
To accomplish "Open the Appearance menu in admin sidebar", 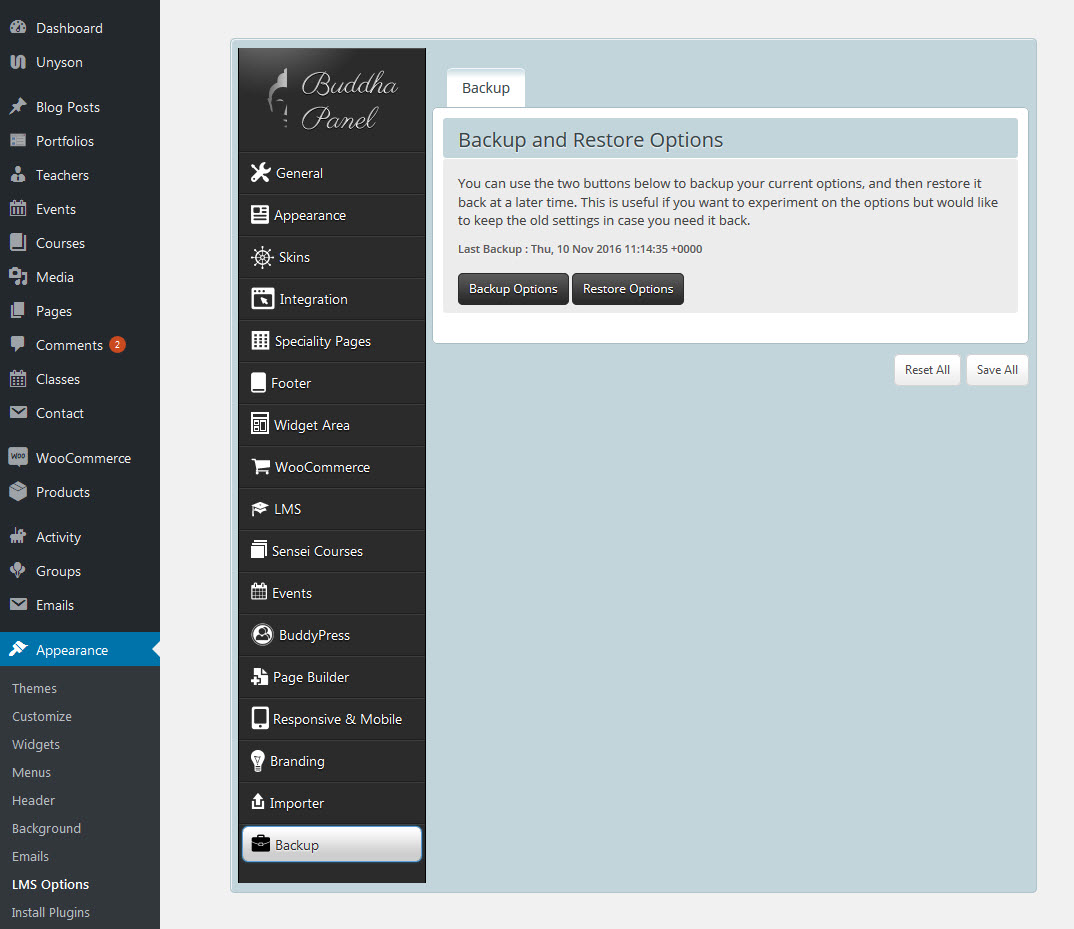I will click(x=72, y=650).
